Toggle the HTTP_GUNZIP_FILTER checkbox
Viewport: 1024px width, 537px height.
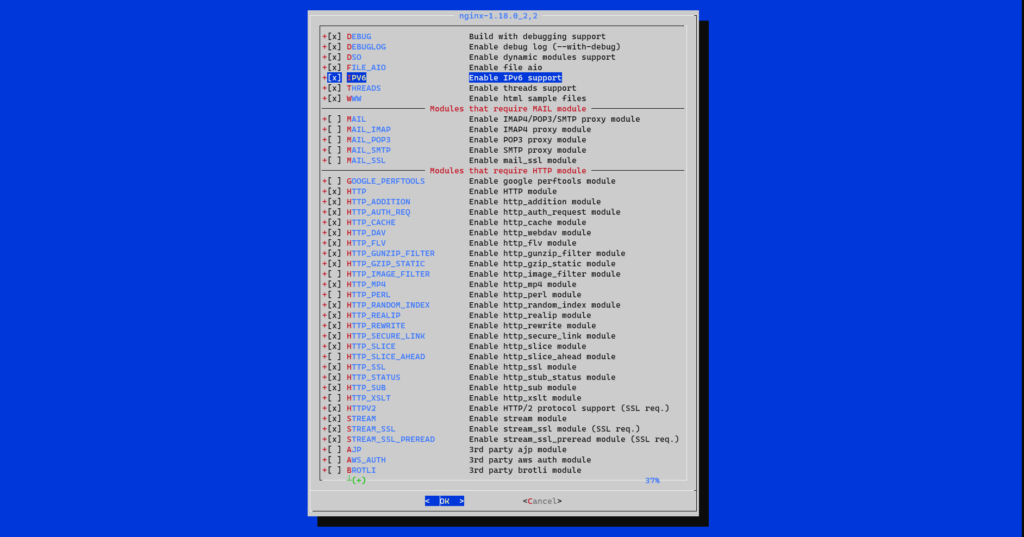[x=334, y=253]
